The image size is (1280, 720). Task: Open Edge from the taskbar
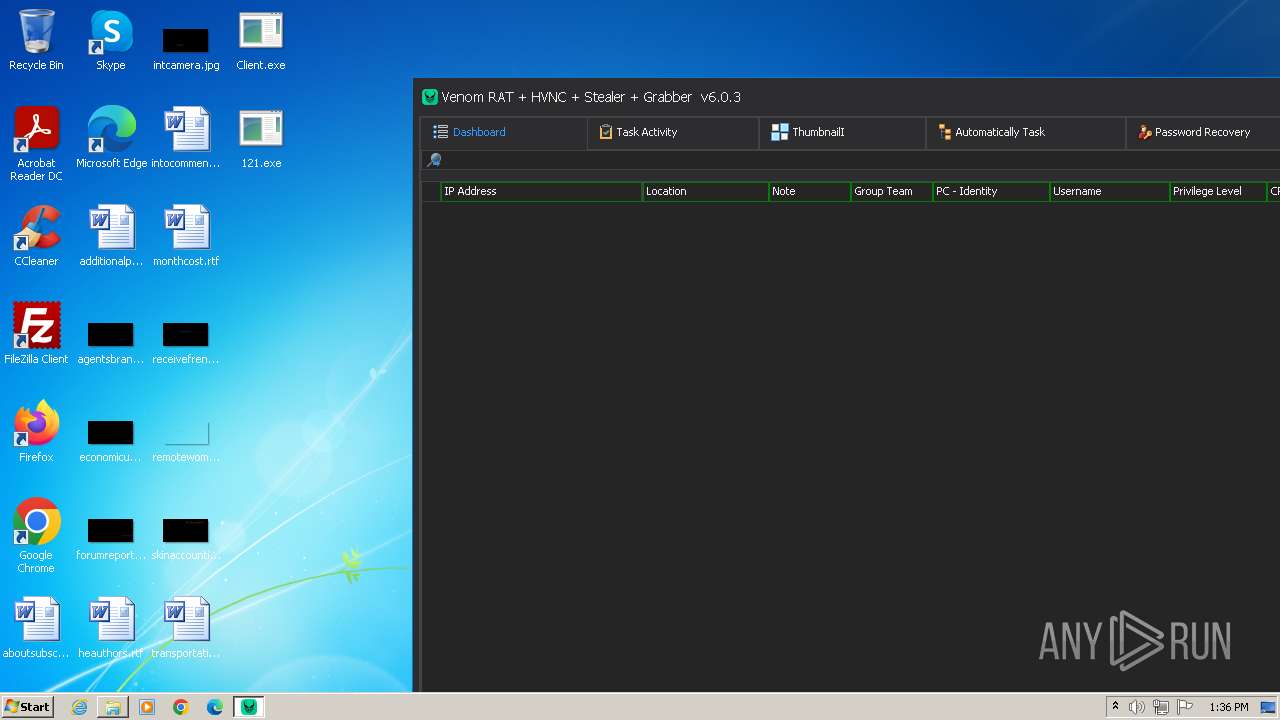click(x=215, y=707)
